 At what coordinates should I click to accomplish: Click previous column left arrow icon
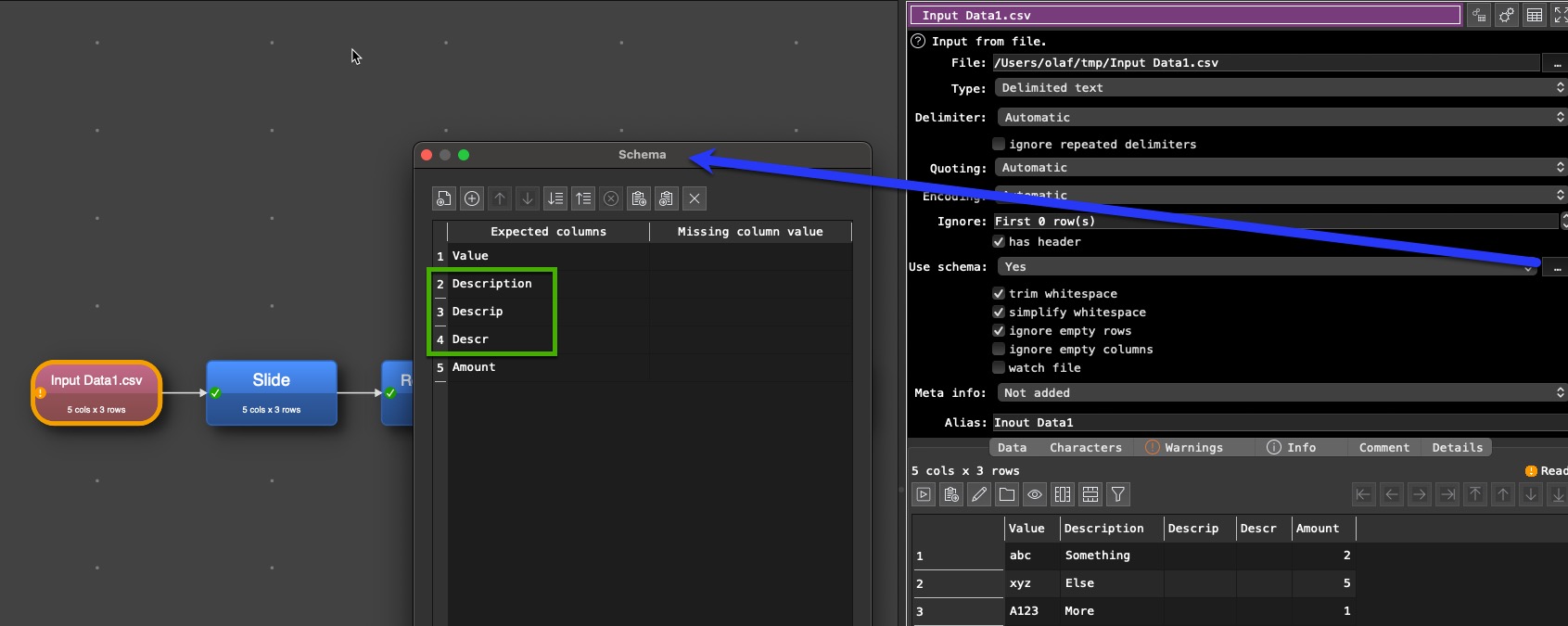(x=1392, y=495)
